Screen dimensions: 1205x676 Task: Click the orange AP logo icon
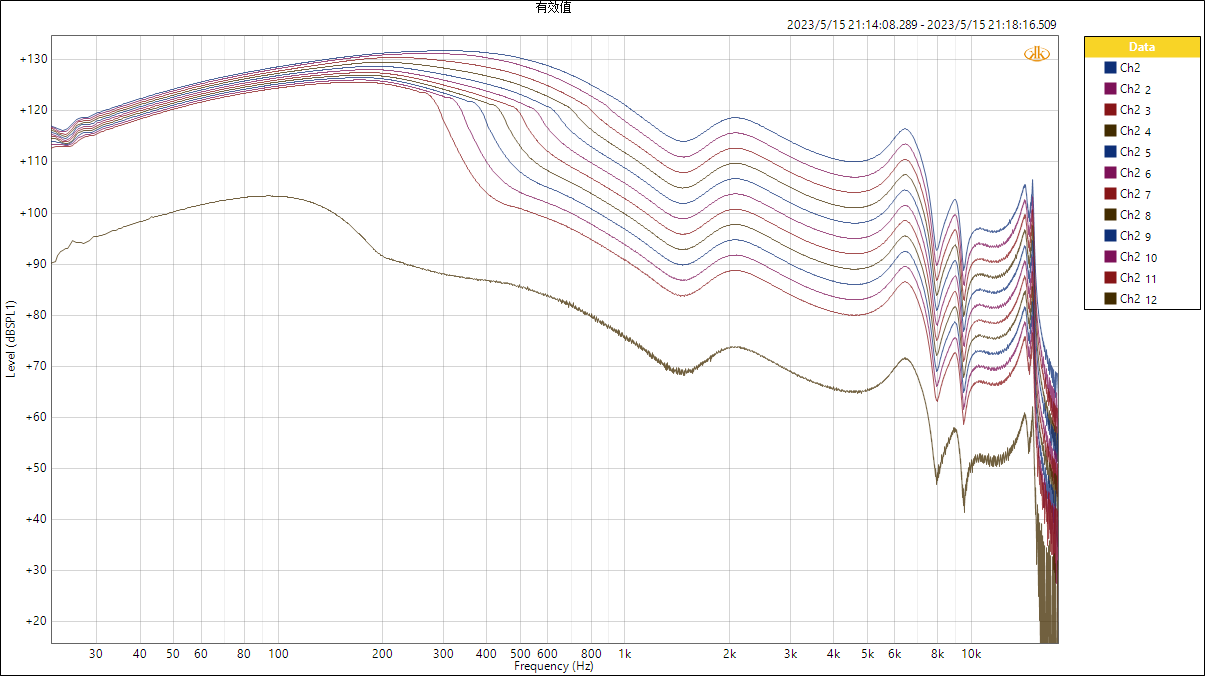point(1037,54)
